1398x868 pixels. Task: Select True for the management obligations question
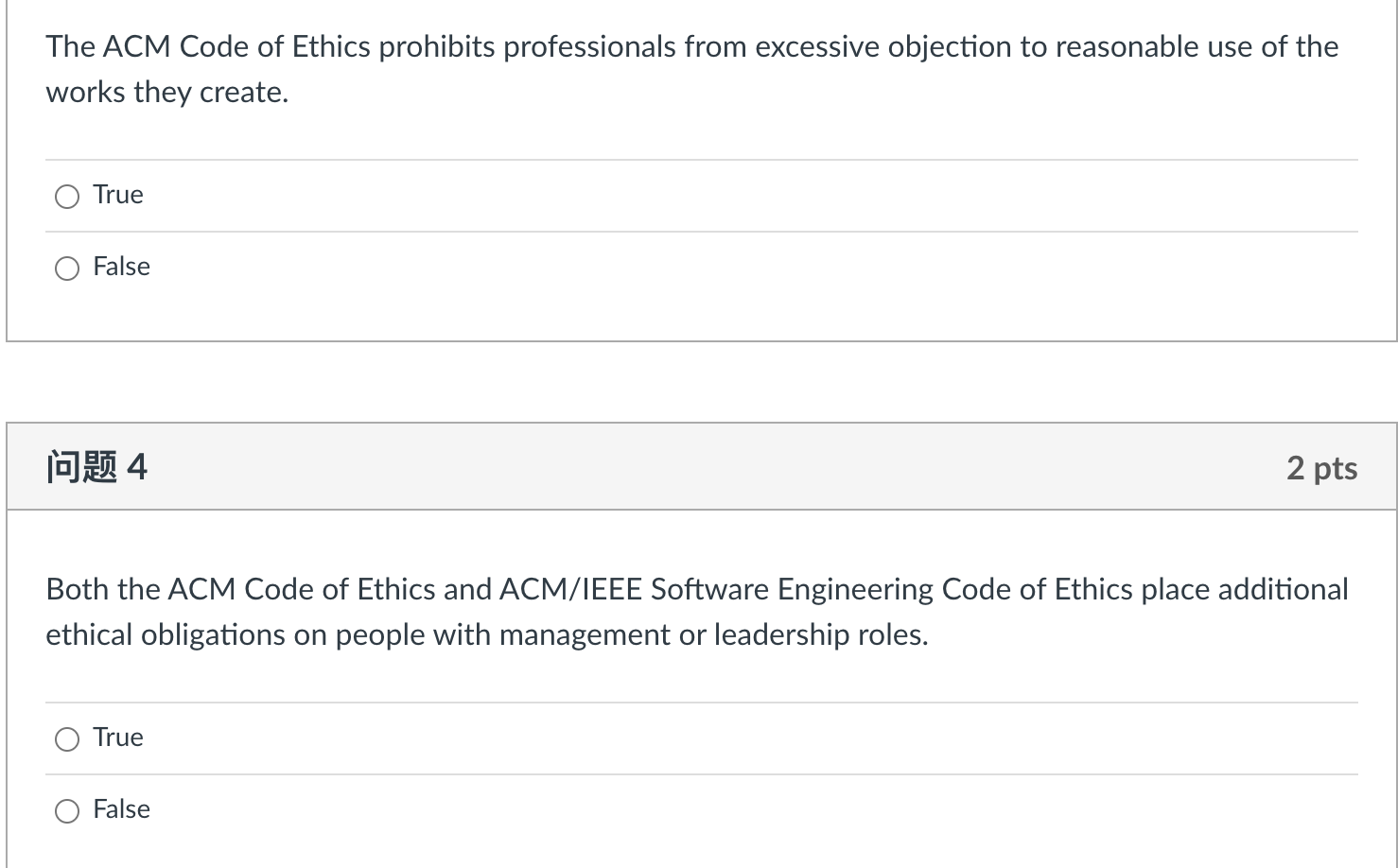click(66, 738)
